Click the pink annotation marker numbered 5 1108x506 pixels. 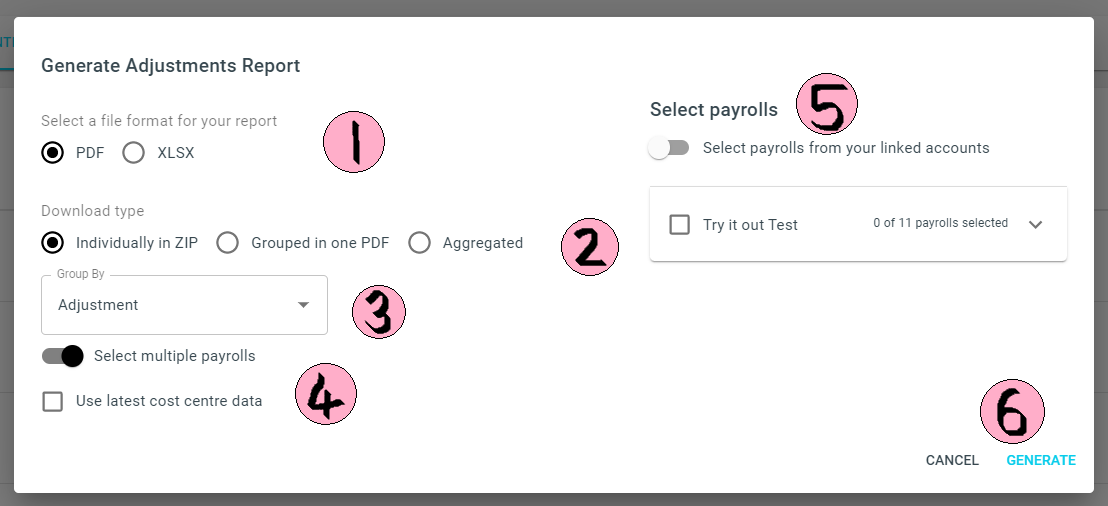point(827,104)
